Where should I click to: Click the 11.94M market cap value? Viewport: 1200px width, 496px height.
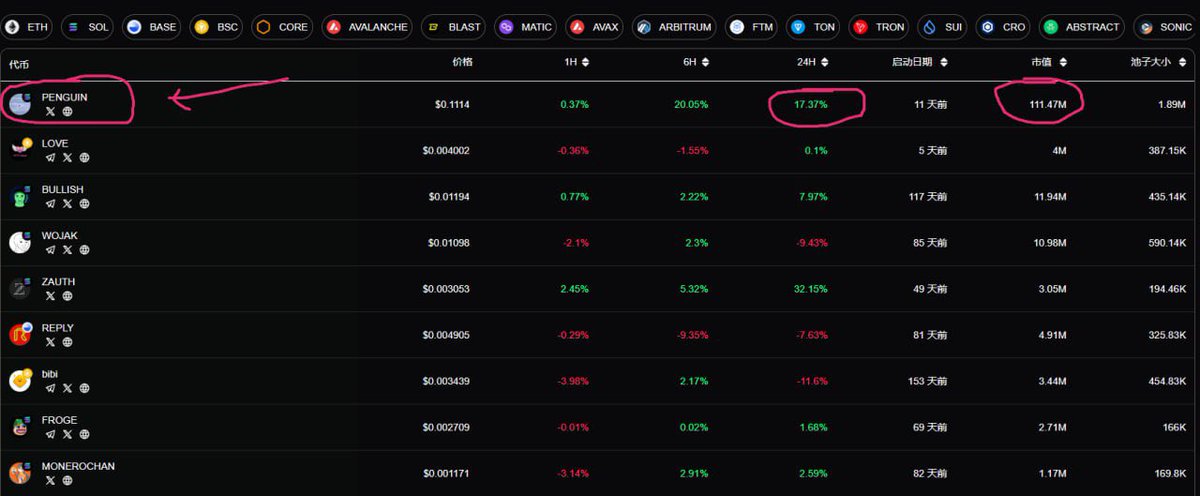coord(1049,197)
